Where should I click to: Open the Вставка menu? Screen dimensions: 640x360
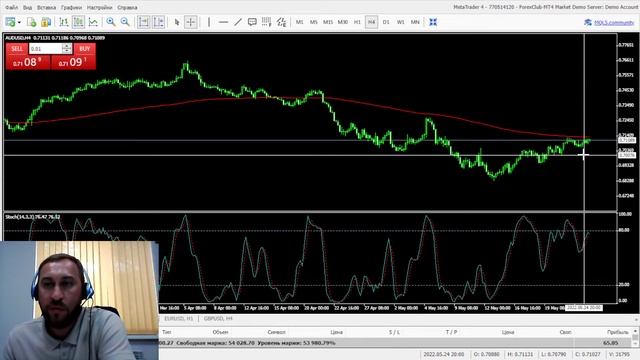click(46, 7)
